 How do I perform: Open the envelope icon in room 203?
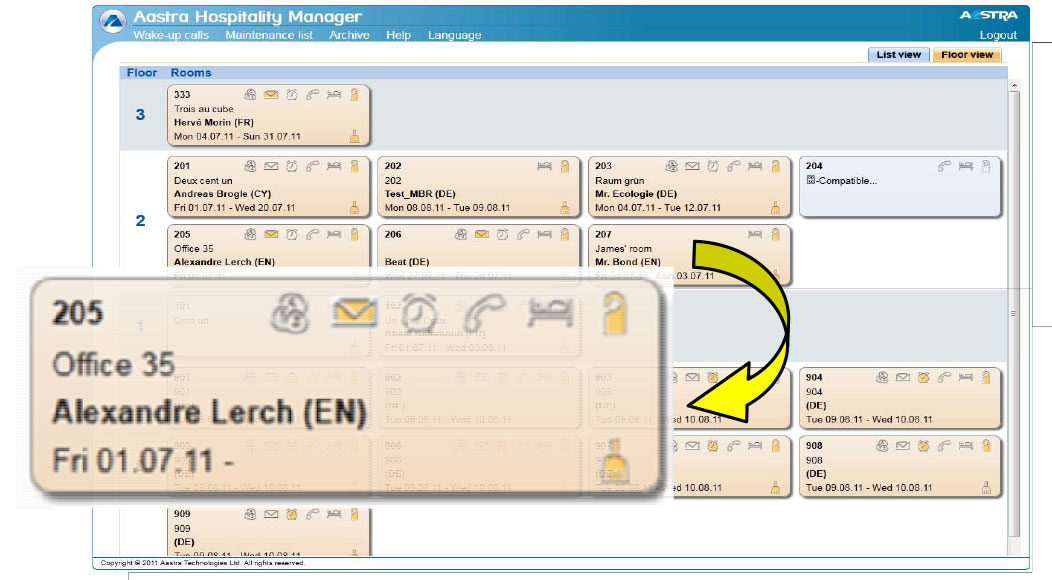click(692, 166)
